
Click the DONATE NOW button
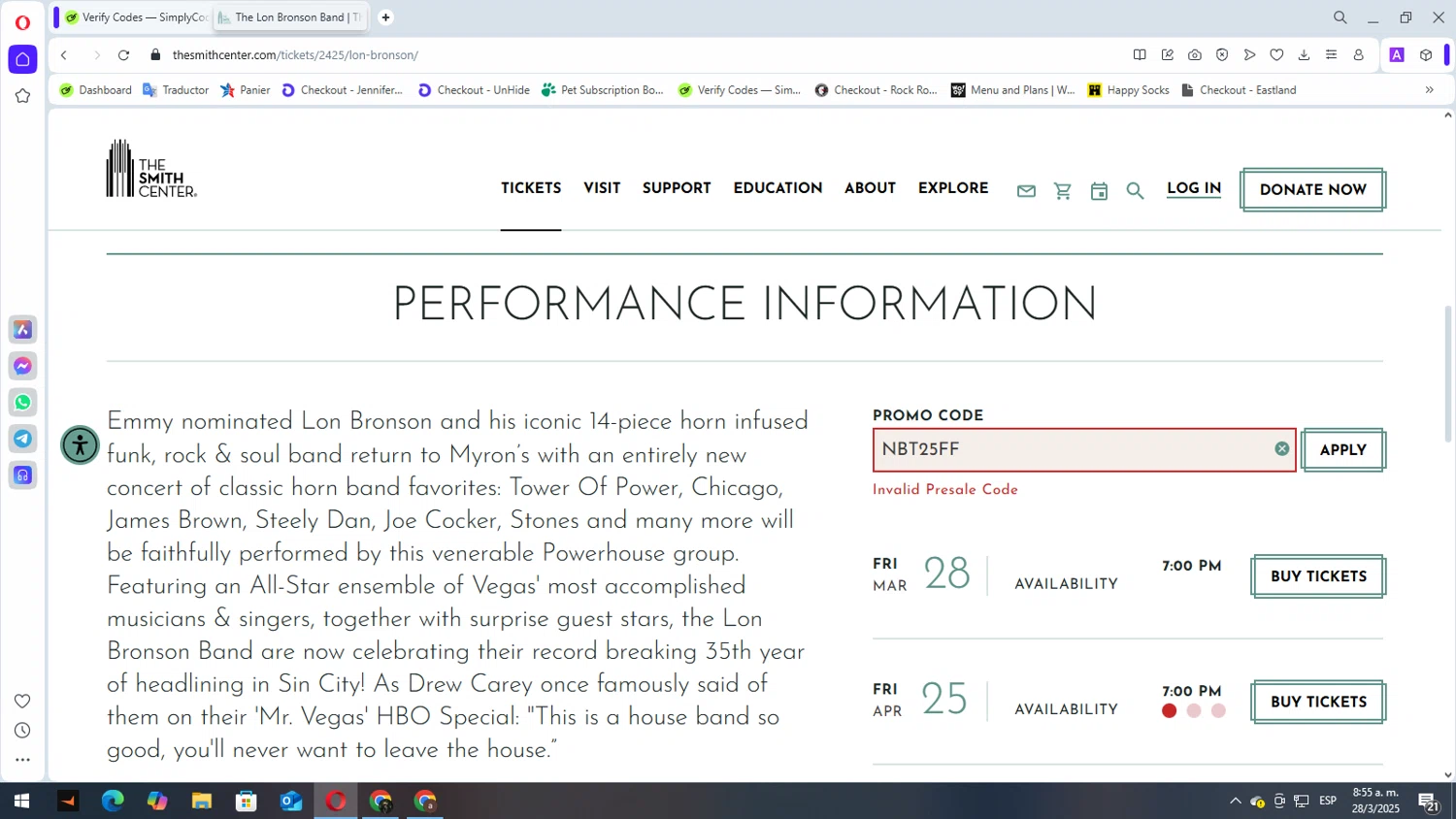click(x=1312, y=189)
